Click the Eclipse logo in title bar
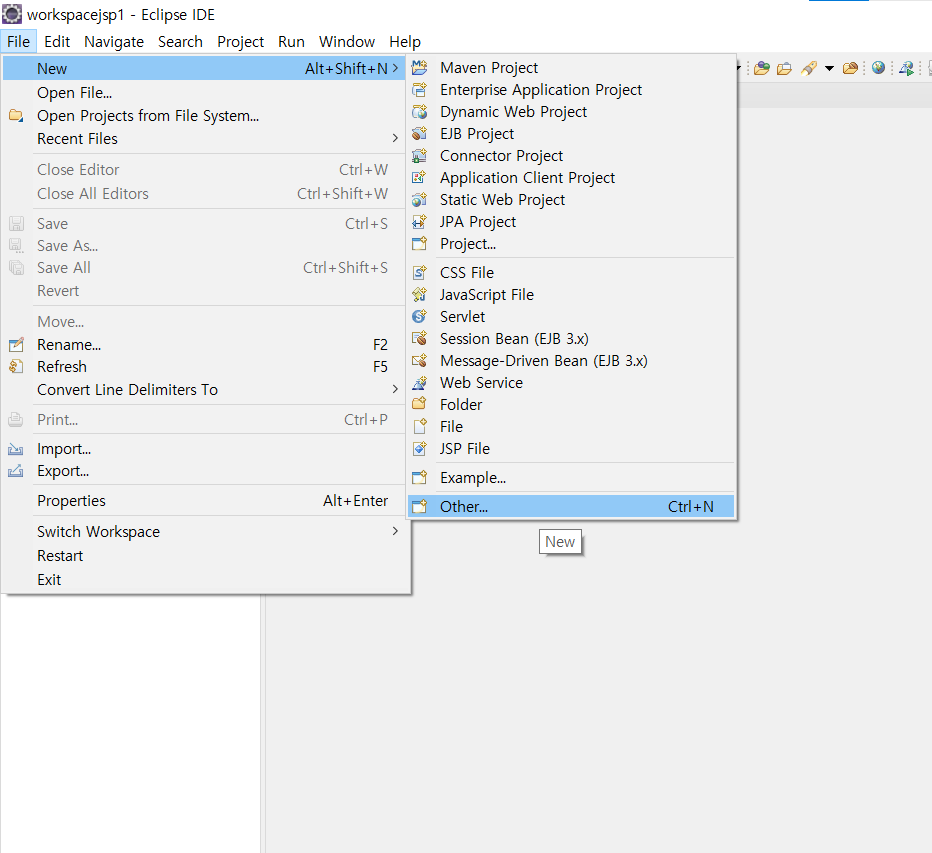The width and height of the screenshot is (932, 853). point(12,14)
